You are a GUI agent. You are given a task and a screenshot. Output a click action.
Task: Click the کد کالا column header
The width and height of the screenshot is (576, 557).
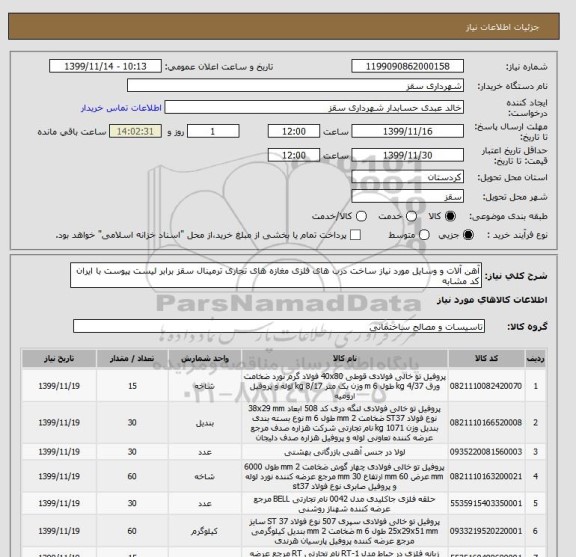(x=486, y=358)
